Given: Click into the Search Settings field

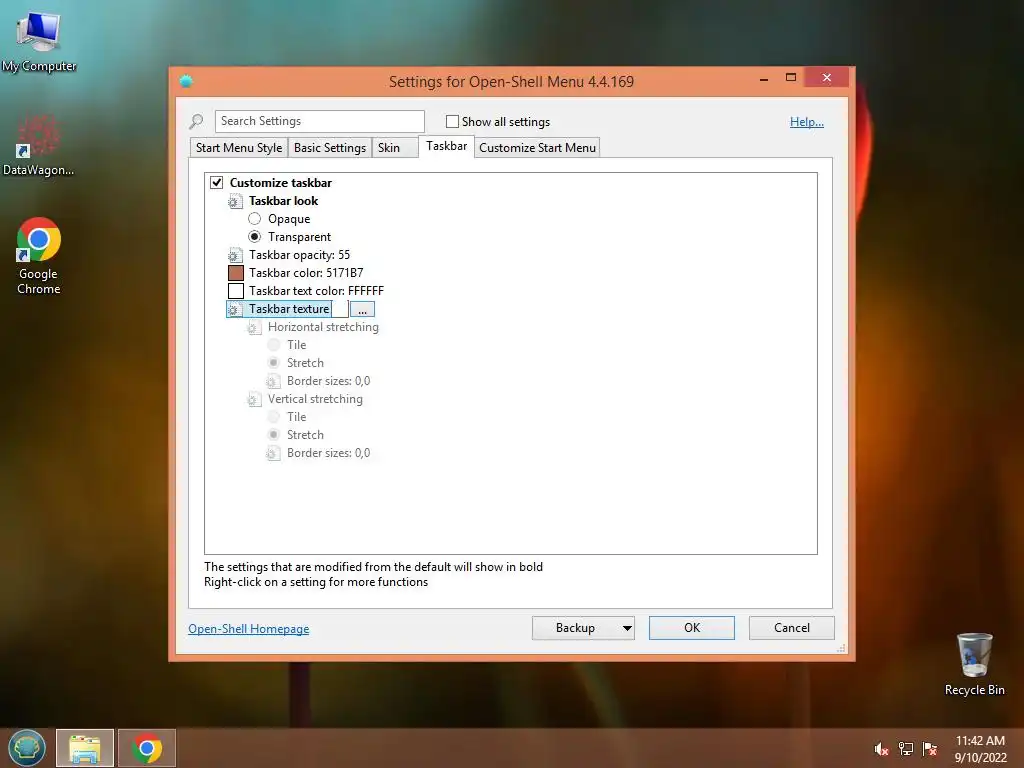Looking at the screenshot, I should point(319,121).
